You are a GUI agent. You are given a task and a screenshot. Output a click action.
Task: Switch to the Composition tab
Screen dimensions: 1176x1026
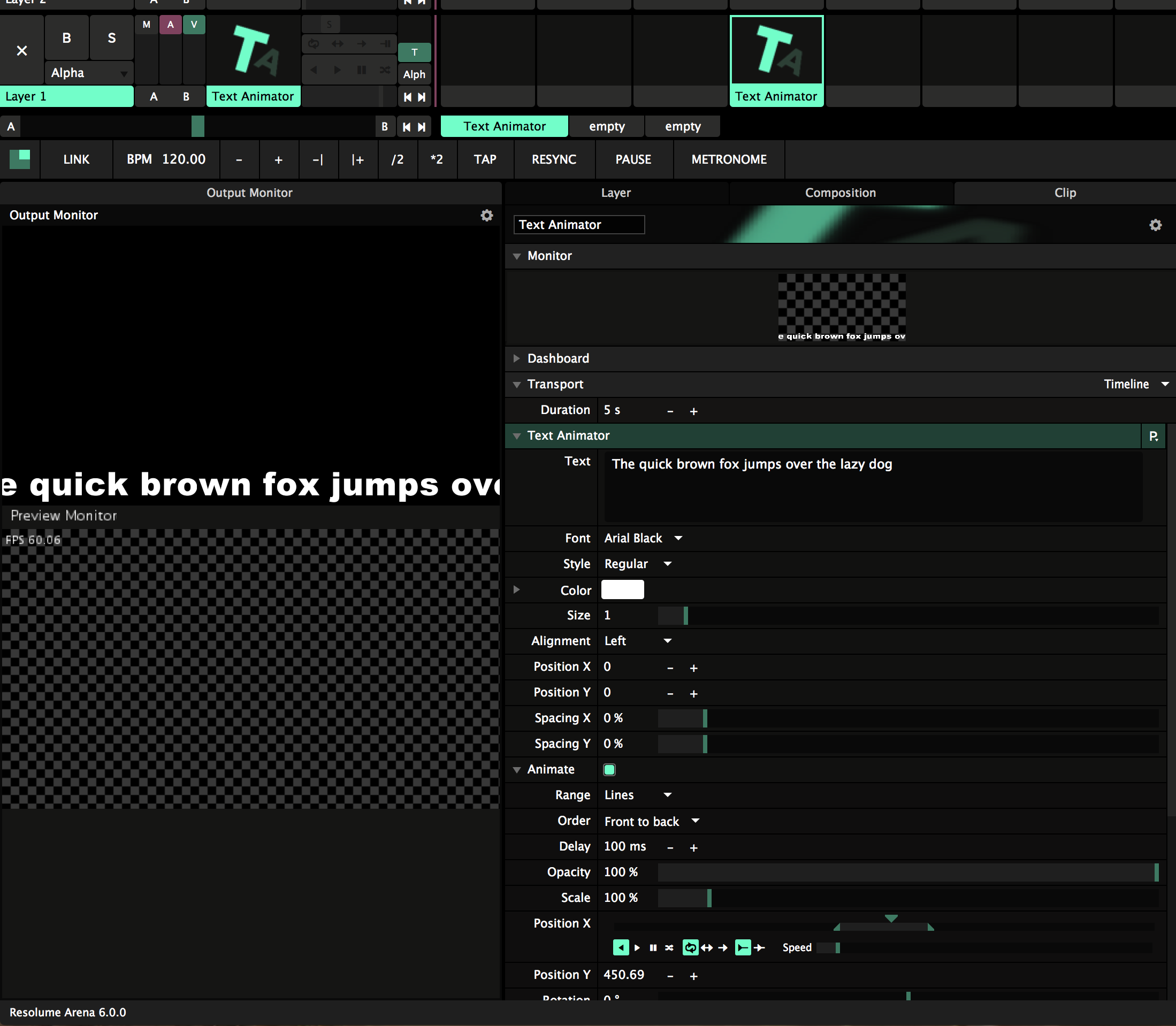840,193
